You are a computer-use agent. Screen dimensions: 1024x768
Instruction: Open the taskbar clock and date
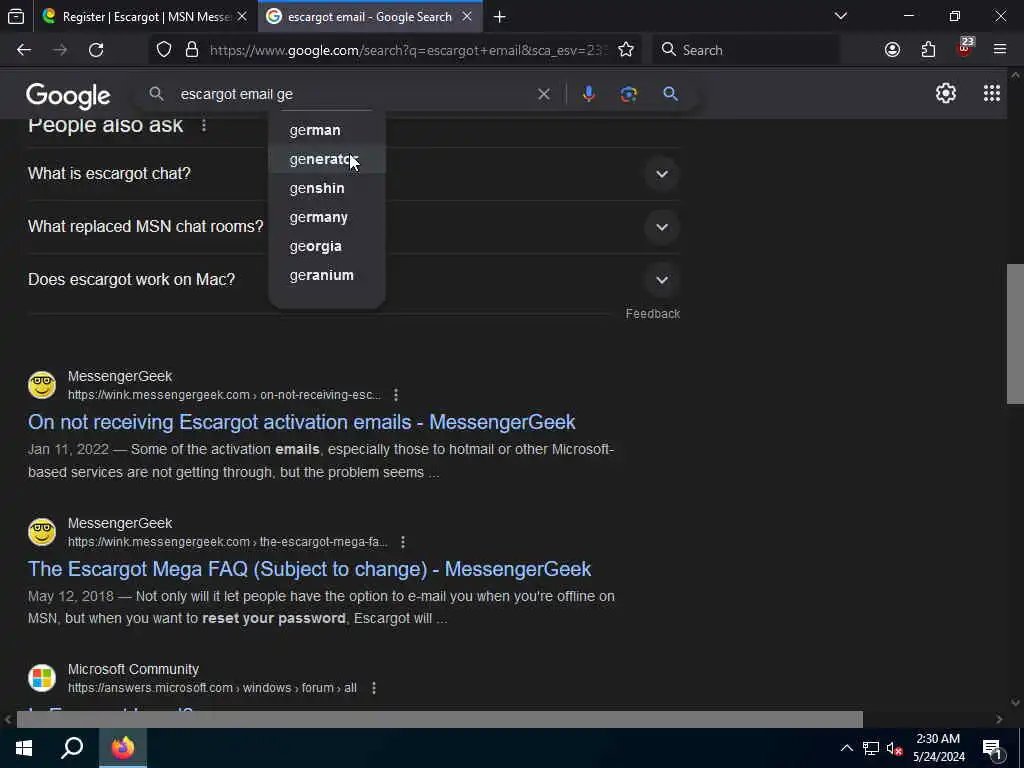(938, 748)
